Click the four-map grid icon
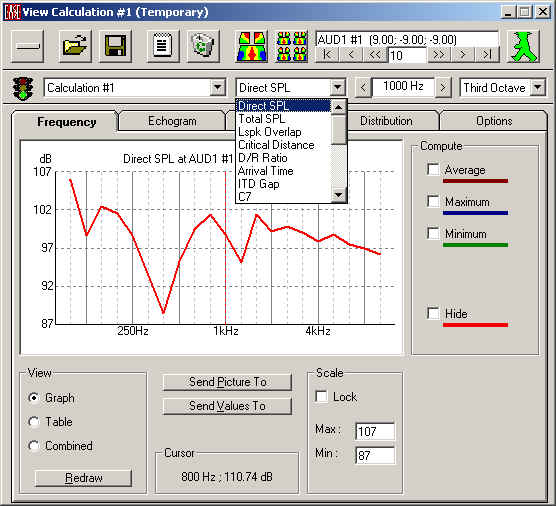556x506 pixels. 292,46
